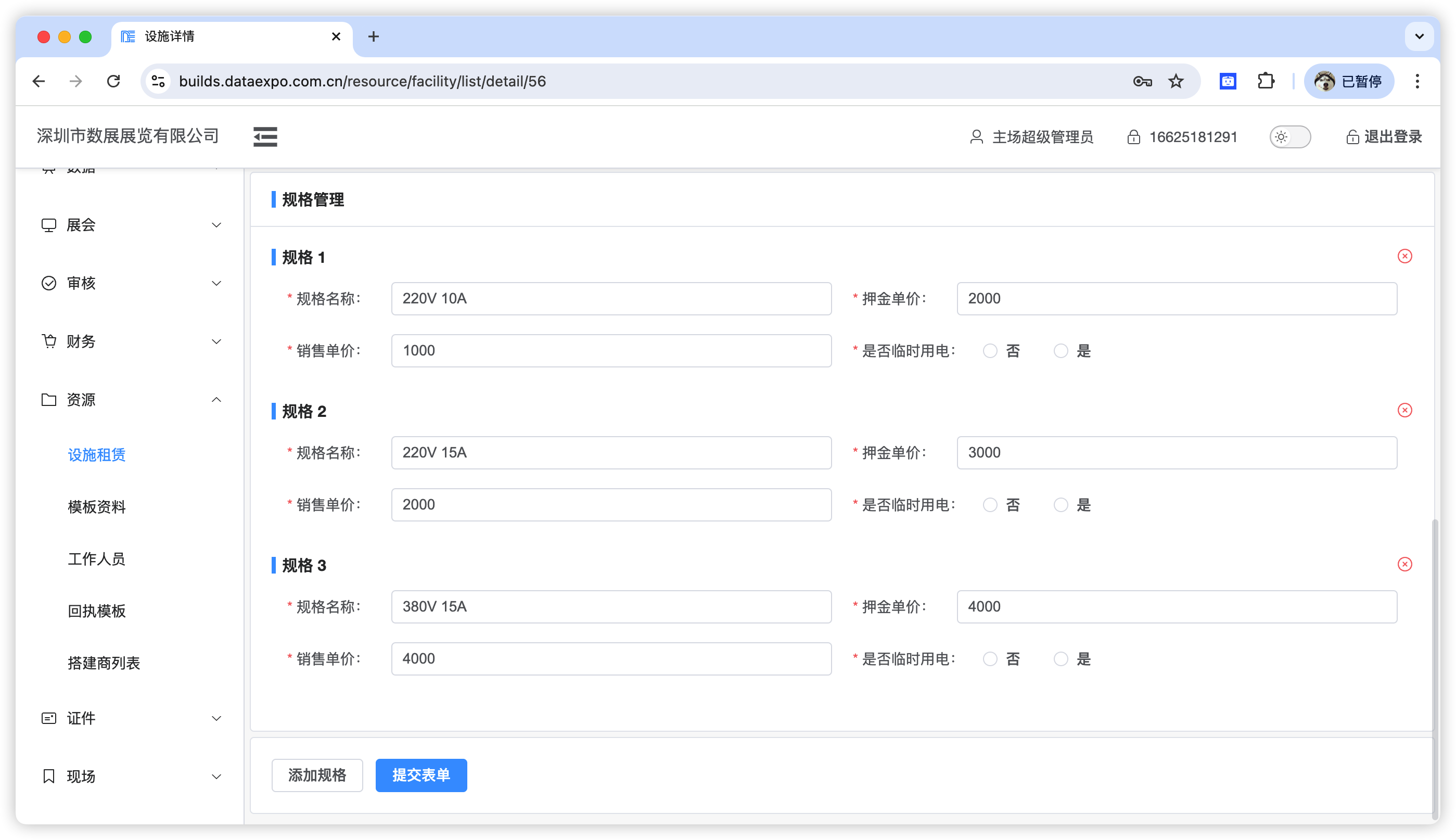View site information icon in address bar
The image size is (1456, 840).
[x=158, y=81]
